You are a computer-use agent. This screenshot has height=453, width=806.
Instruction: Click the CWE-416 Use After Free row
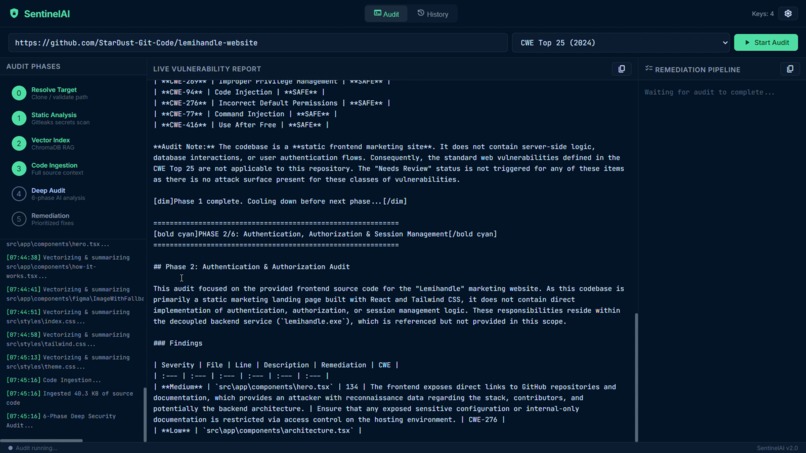click(x=241, y=124)
